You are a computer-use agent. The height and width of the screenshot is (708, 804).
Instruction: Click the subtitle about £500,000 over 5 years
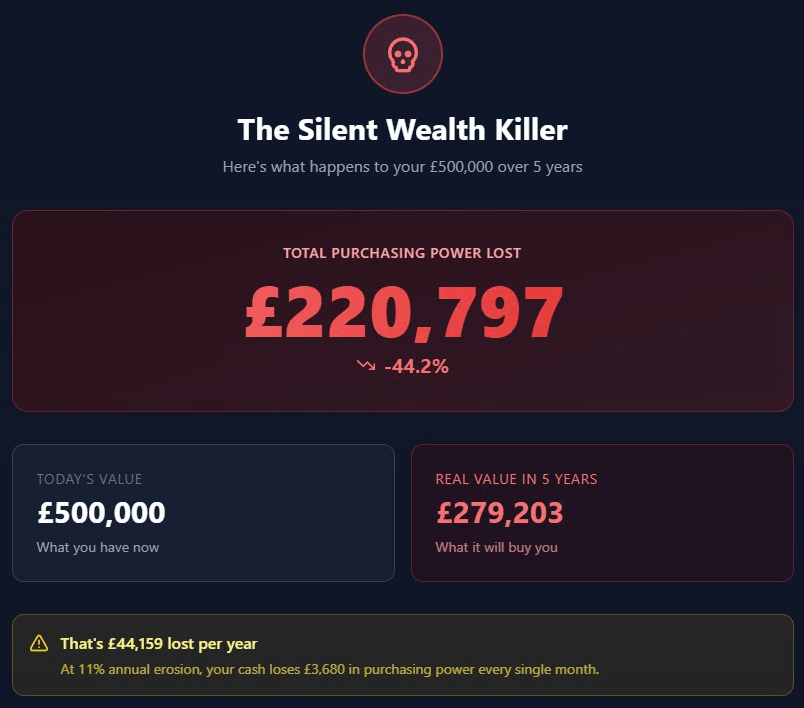(402, 167)
